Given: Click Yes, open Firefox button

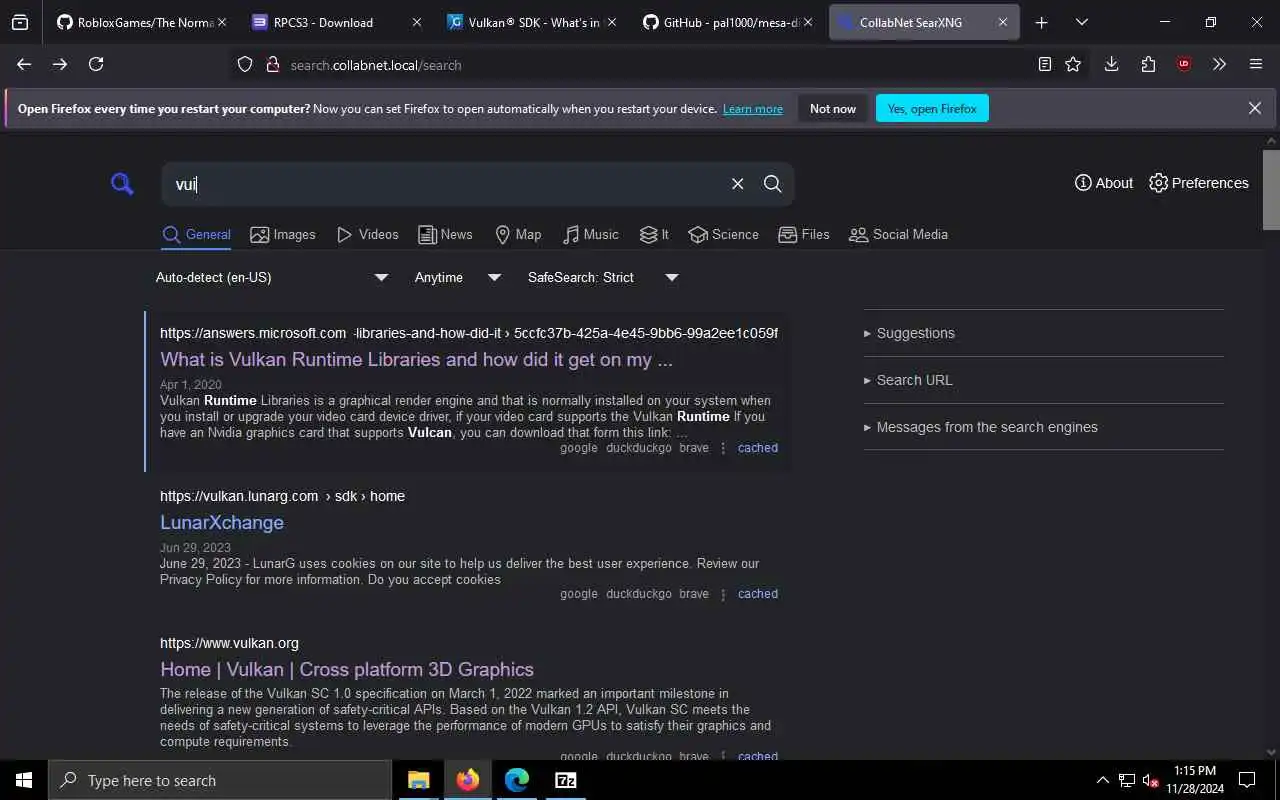Looking at the screenshot, I should pos(932,108).
